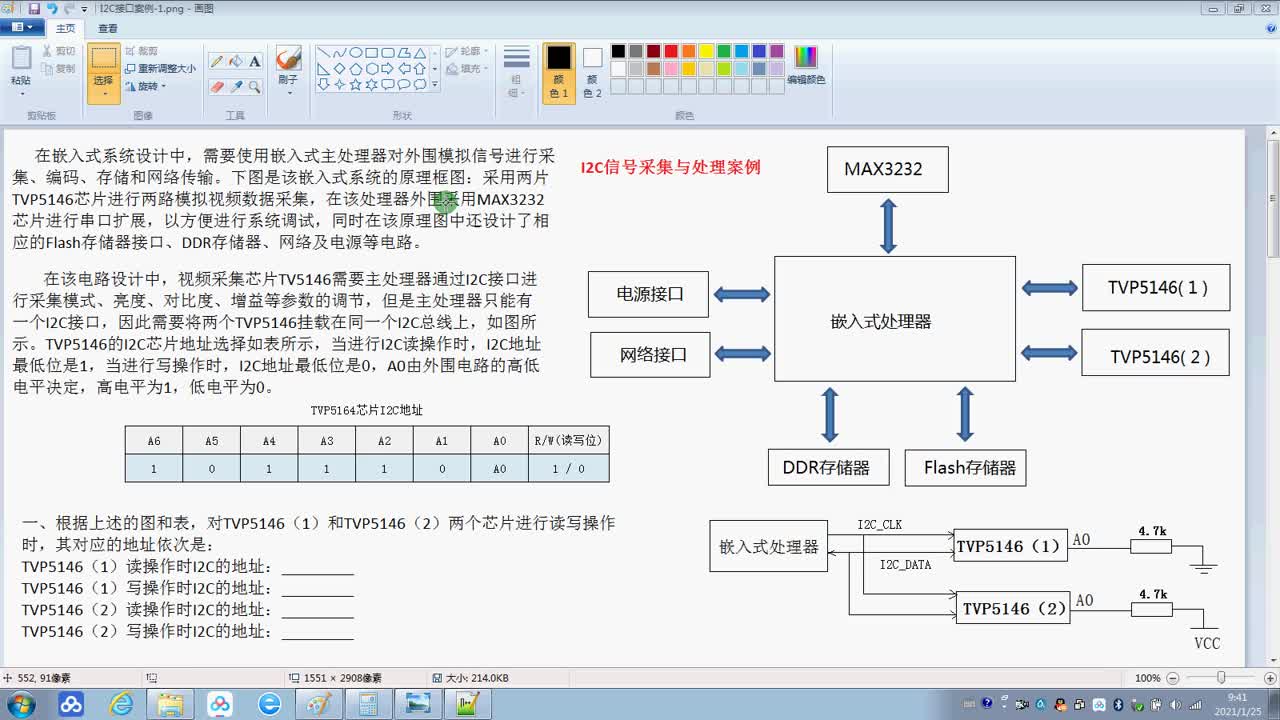Open the Paste dropdown arrow

click(21, 92)
